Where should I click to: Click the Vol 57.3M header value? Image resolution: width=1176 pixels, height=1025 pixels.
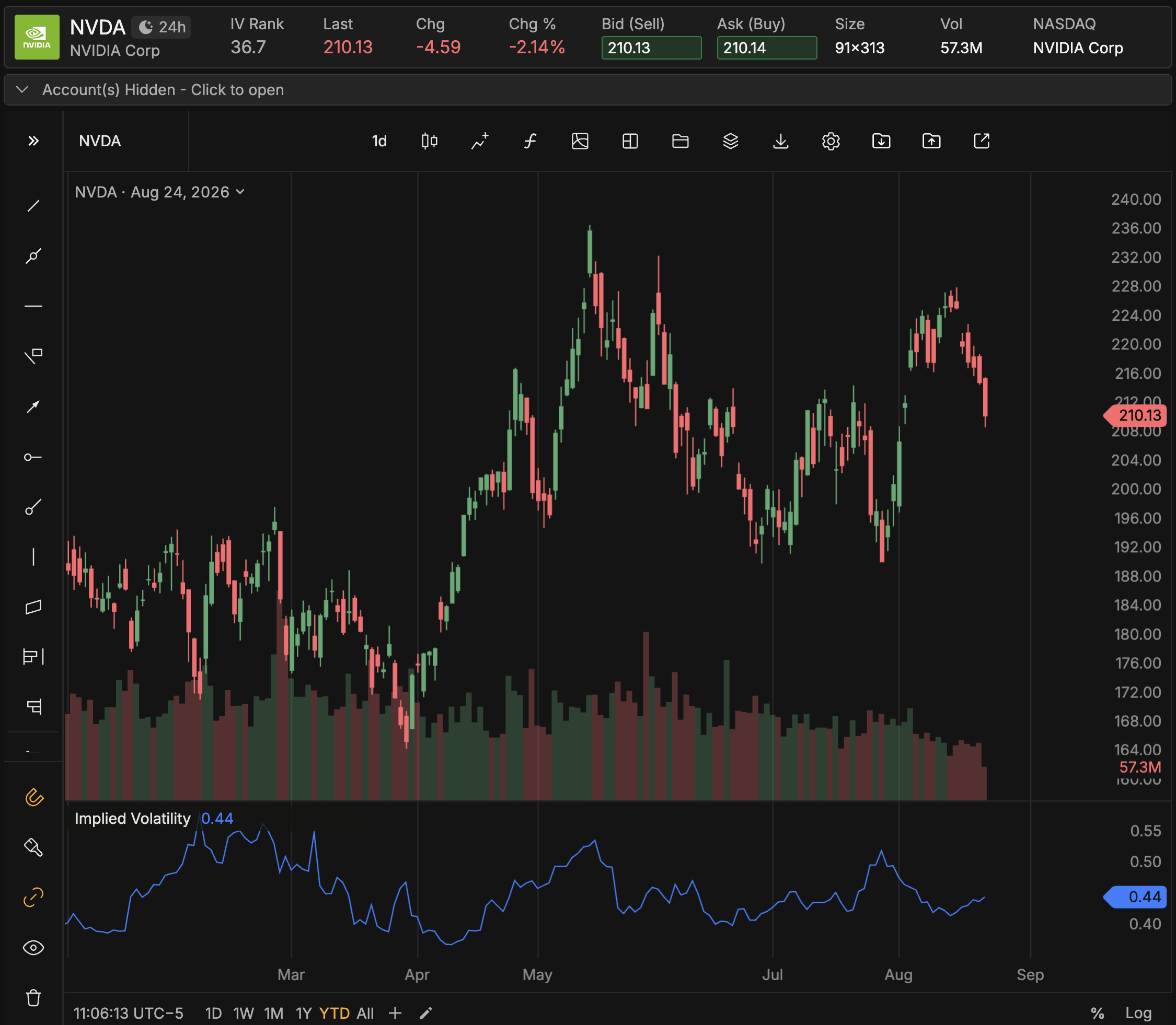[961, 48]
